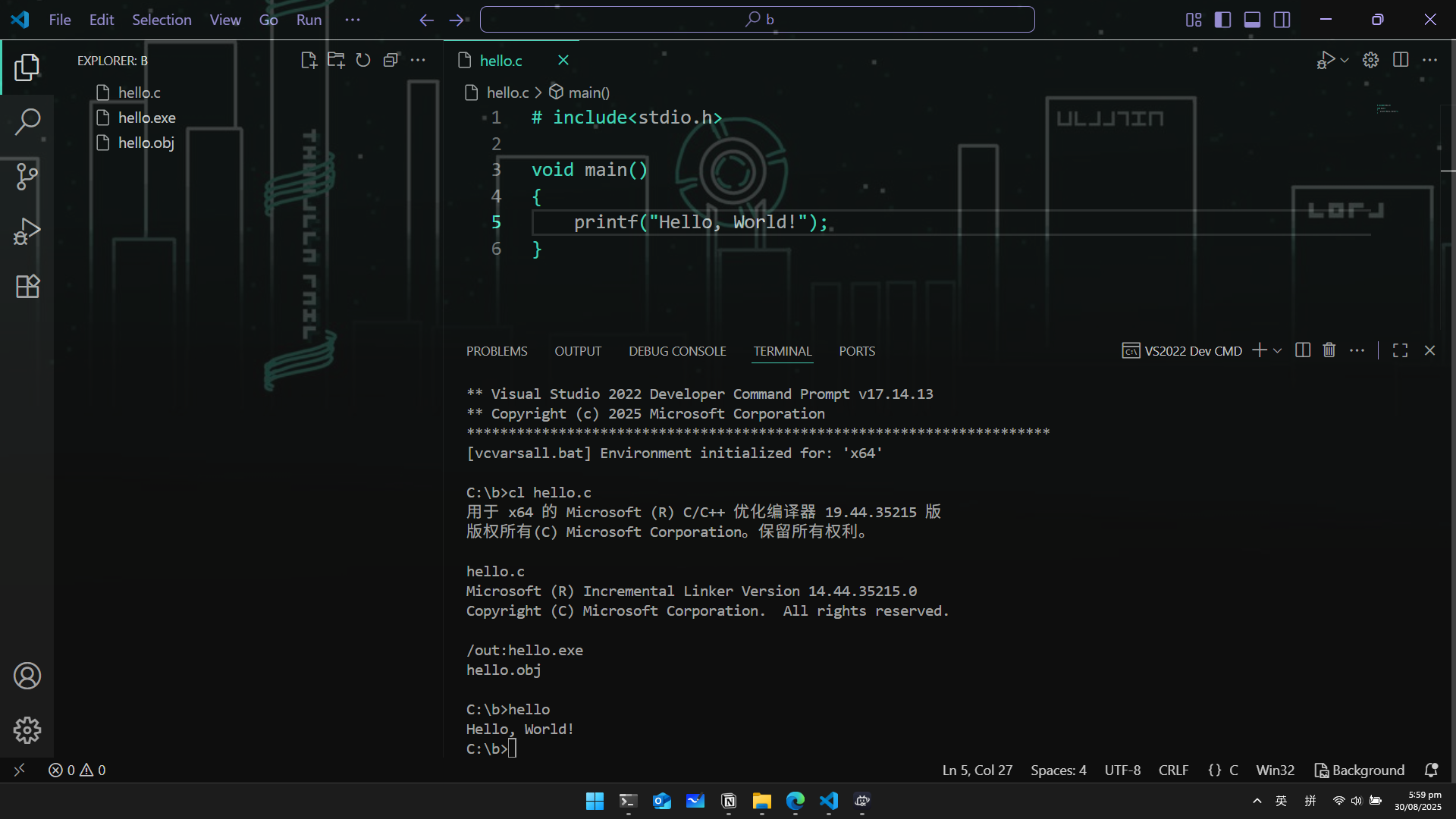The height and width of the screenshot is (819, 1456).
Task: Open the Run and Debug view
Action: [x=27, y=231]
